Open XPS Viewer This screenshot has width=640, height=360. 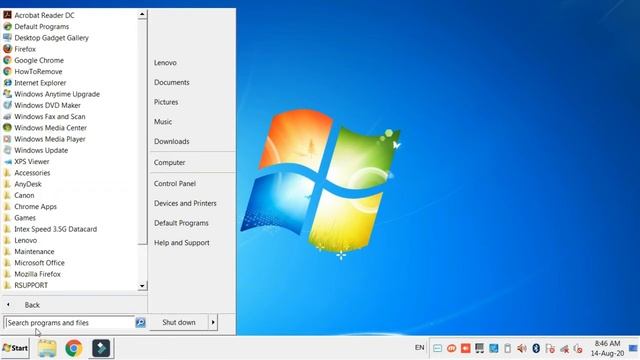coord(26,162)
